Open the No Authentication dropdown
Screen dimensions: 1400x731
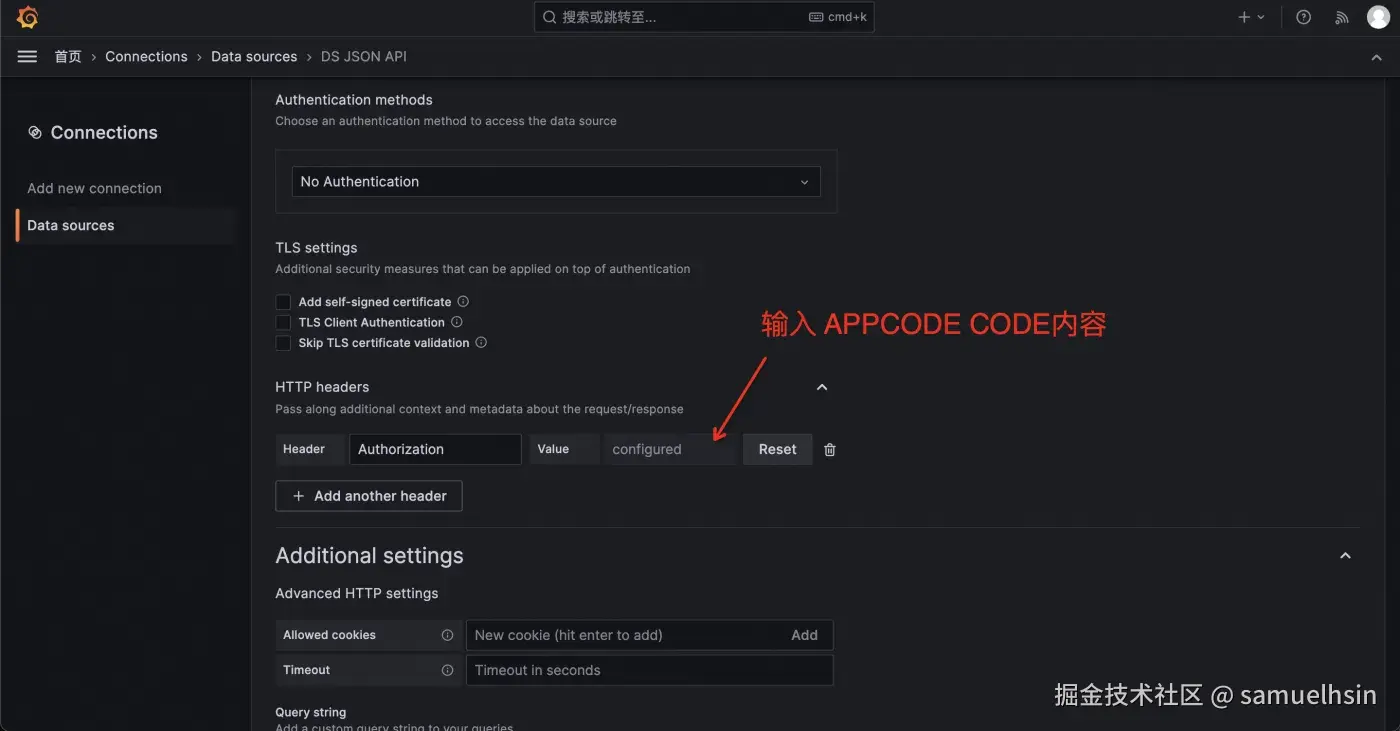[556, 181]
